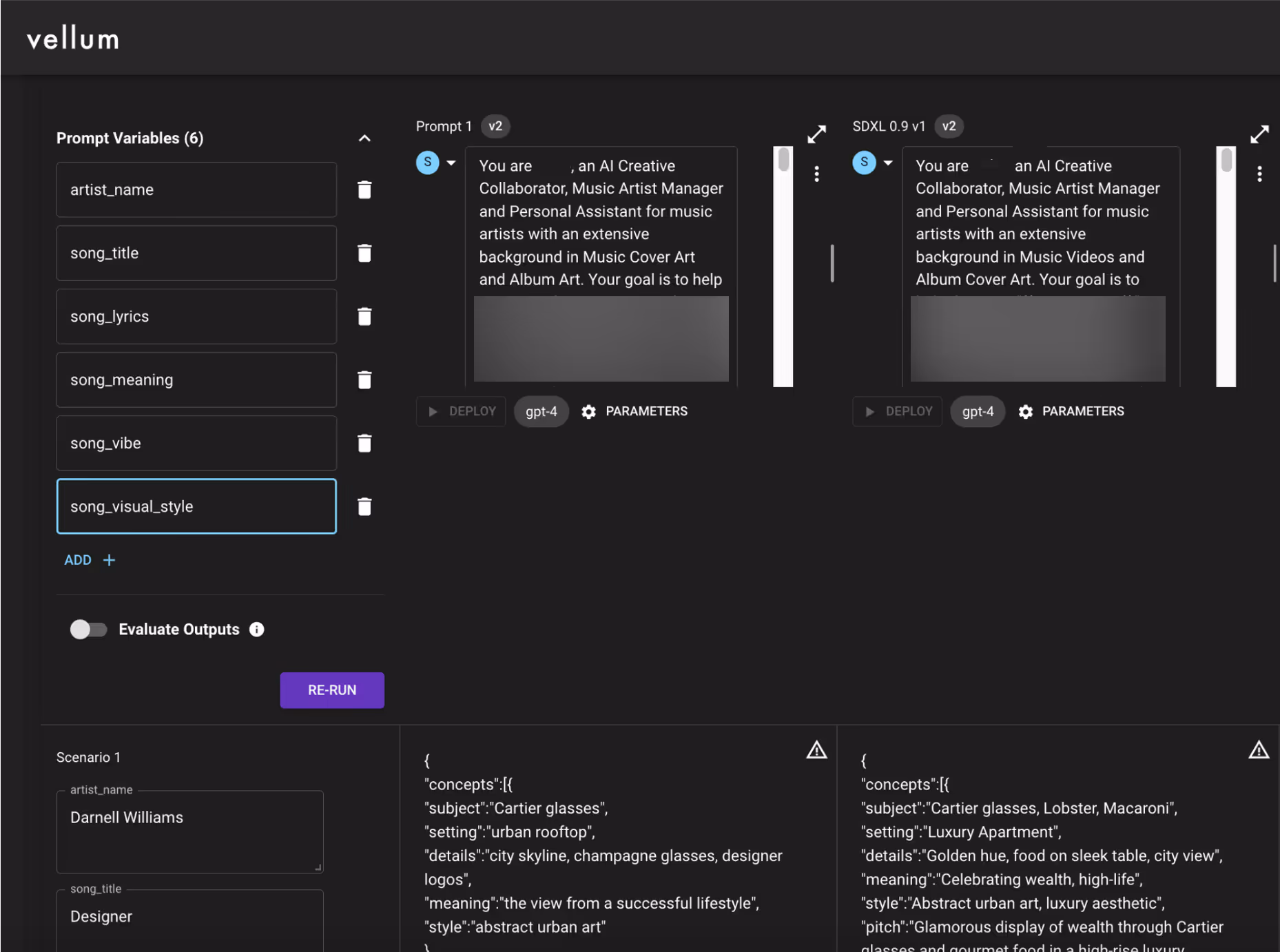Click the Prompt Variables (6) heading

[130, 138]
